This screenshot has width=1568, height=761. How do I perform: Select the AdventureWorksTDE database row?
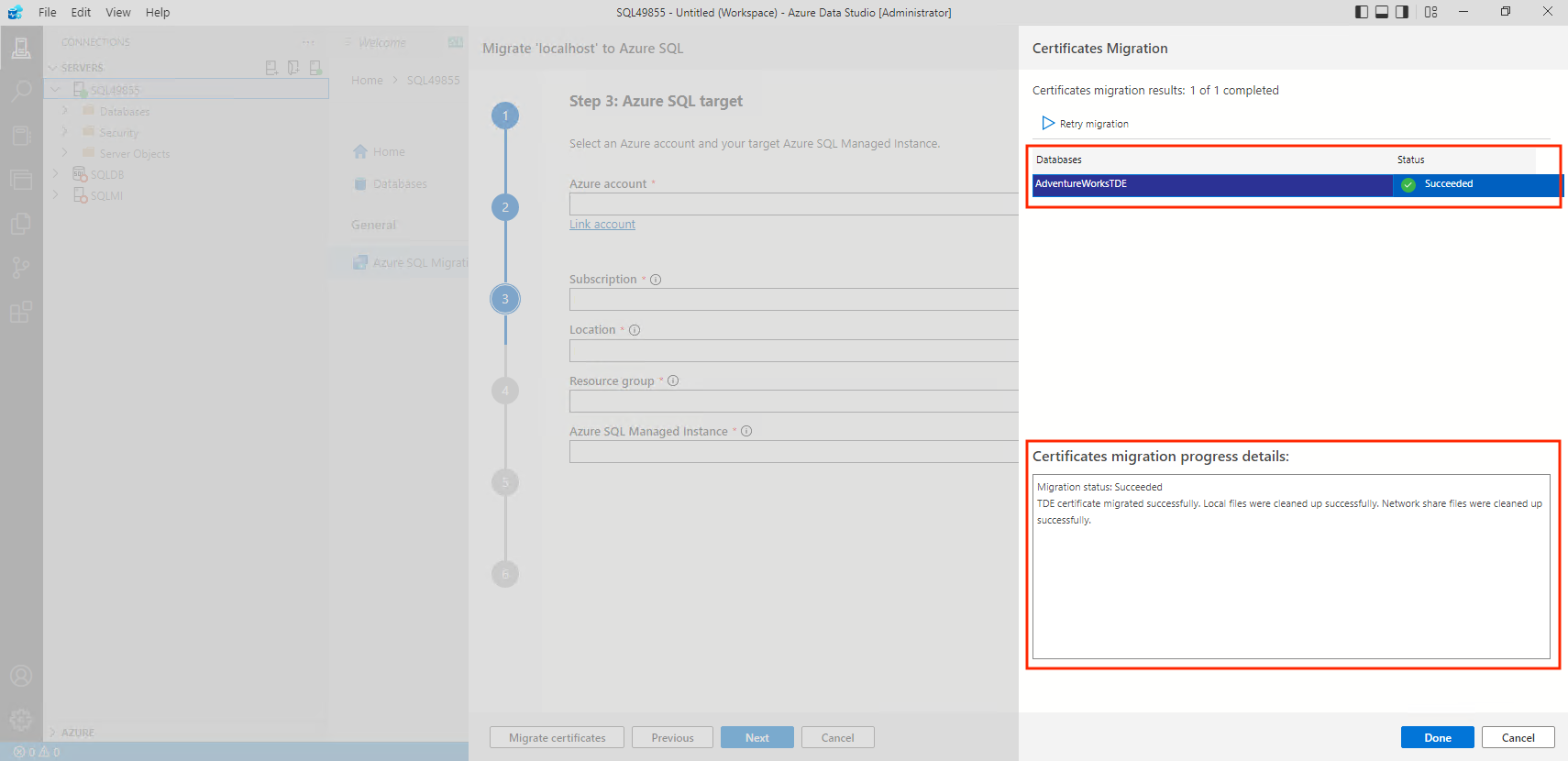[x=1210, y=184]
